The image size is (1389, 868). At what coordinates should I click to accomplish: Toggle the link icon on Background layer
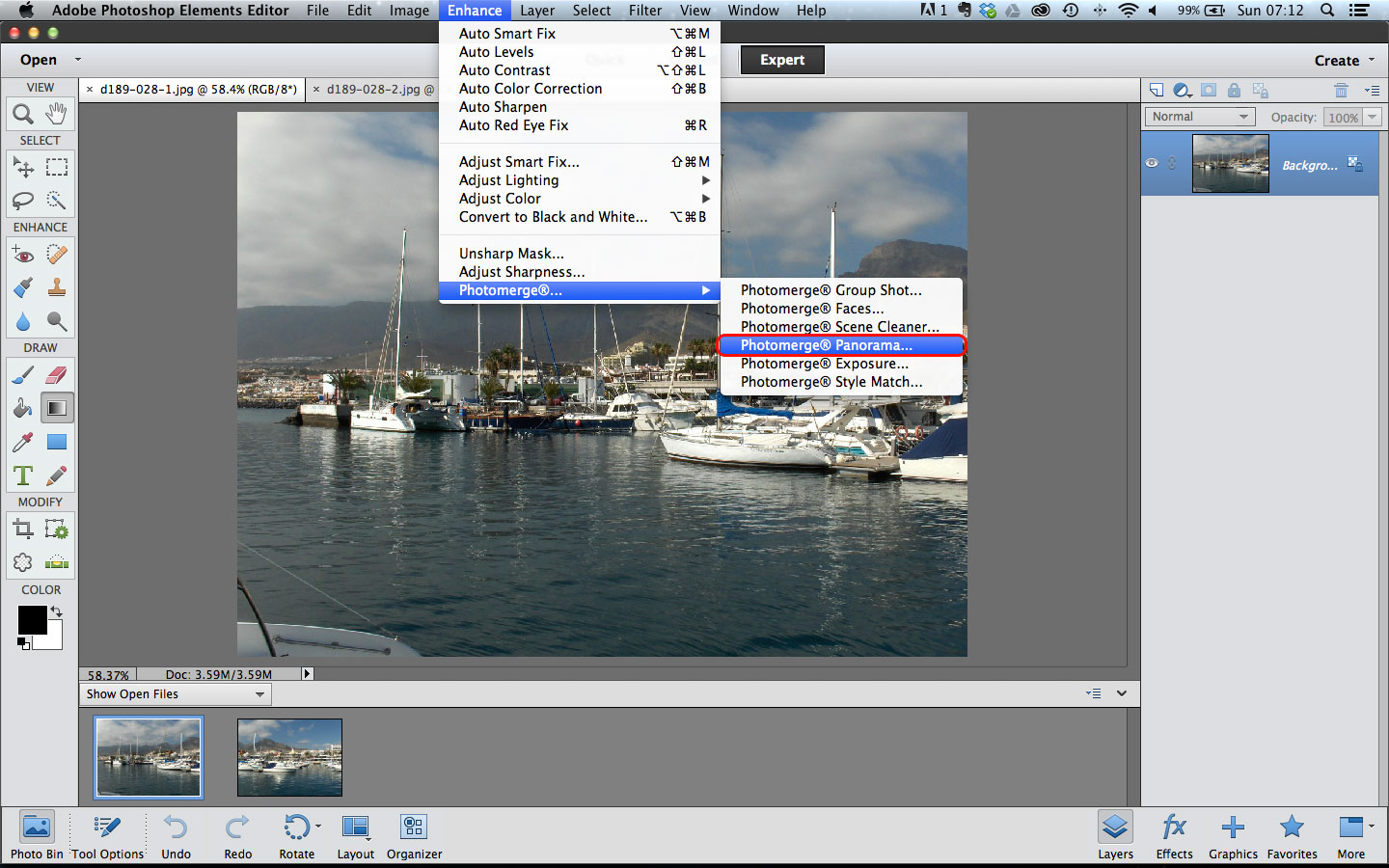(x=1172, y=164)
